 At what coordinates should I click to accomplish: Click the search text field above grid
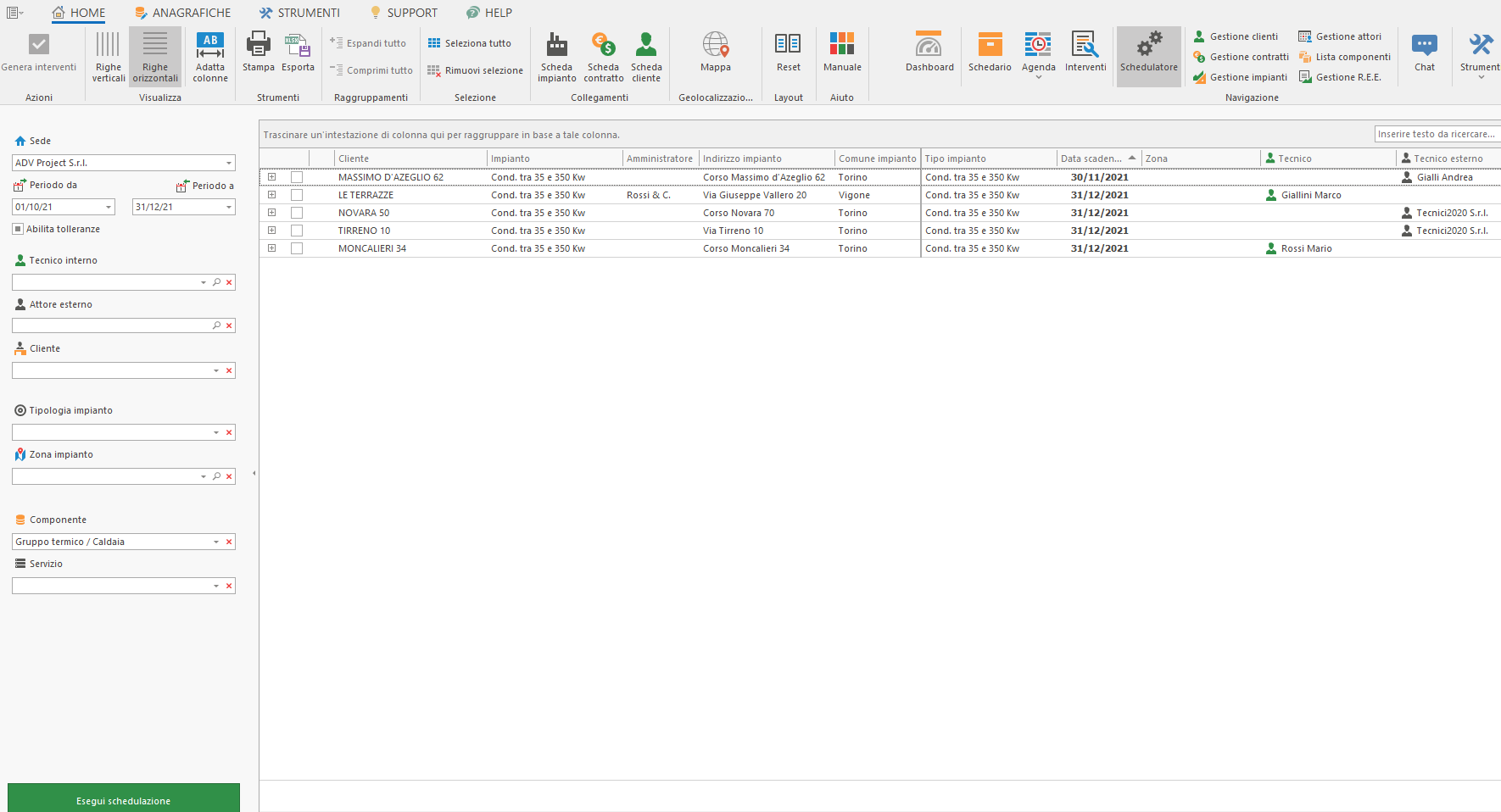tap(1436, 134)
